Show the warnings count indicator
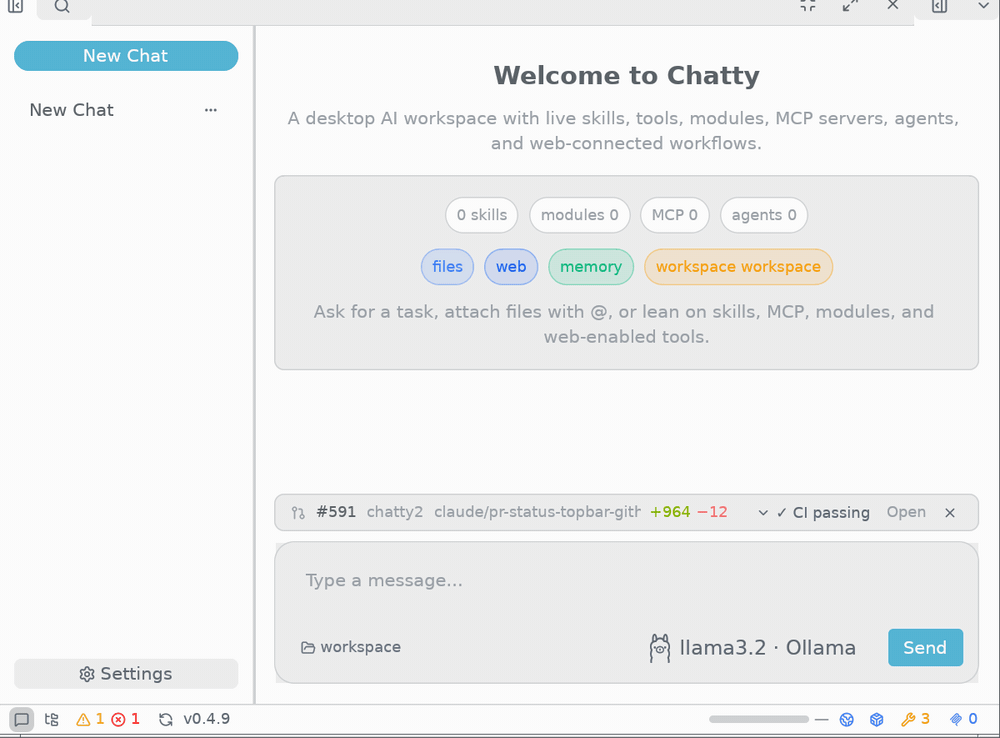1000x738 pixels. 90,720
